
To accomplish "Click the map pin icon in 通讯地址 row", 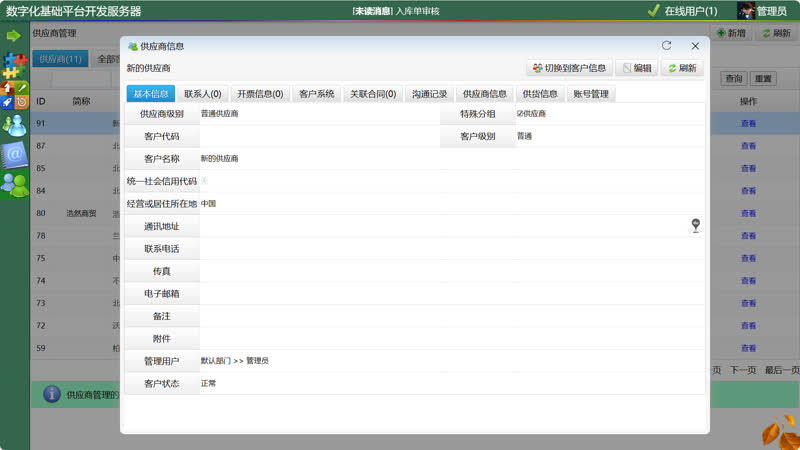I will tap(695, 226).
